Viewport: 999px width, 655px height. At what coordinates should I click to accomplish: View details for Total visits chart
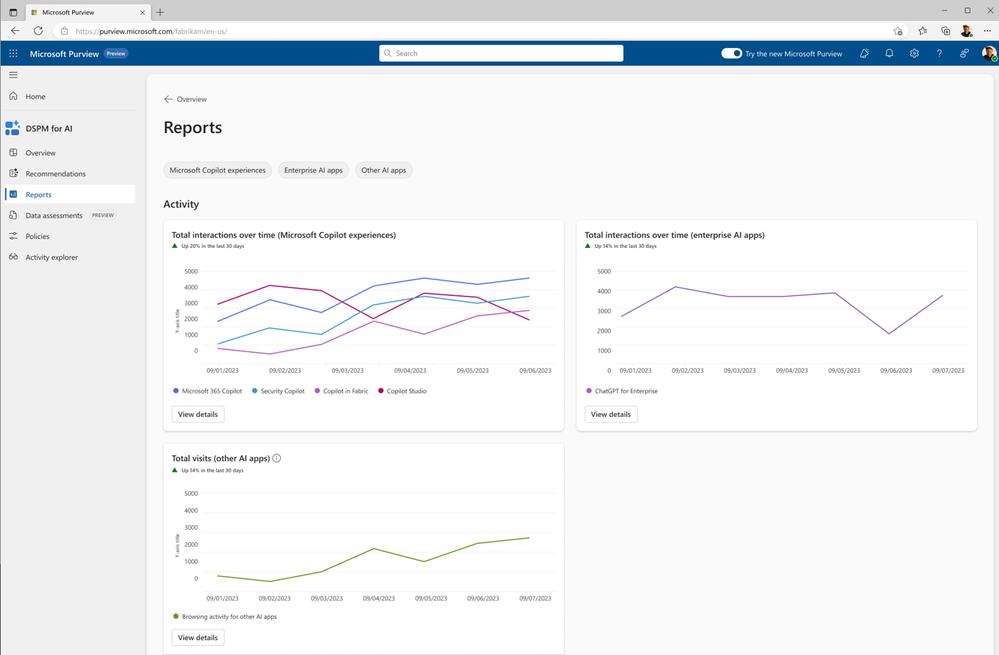pyautogui.click(x=198, y=637)
